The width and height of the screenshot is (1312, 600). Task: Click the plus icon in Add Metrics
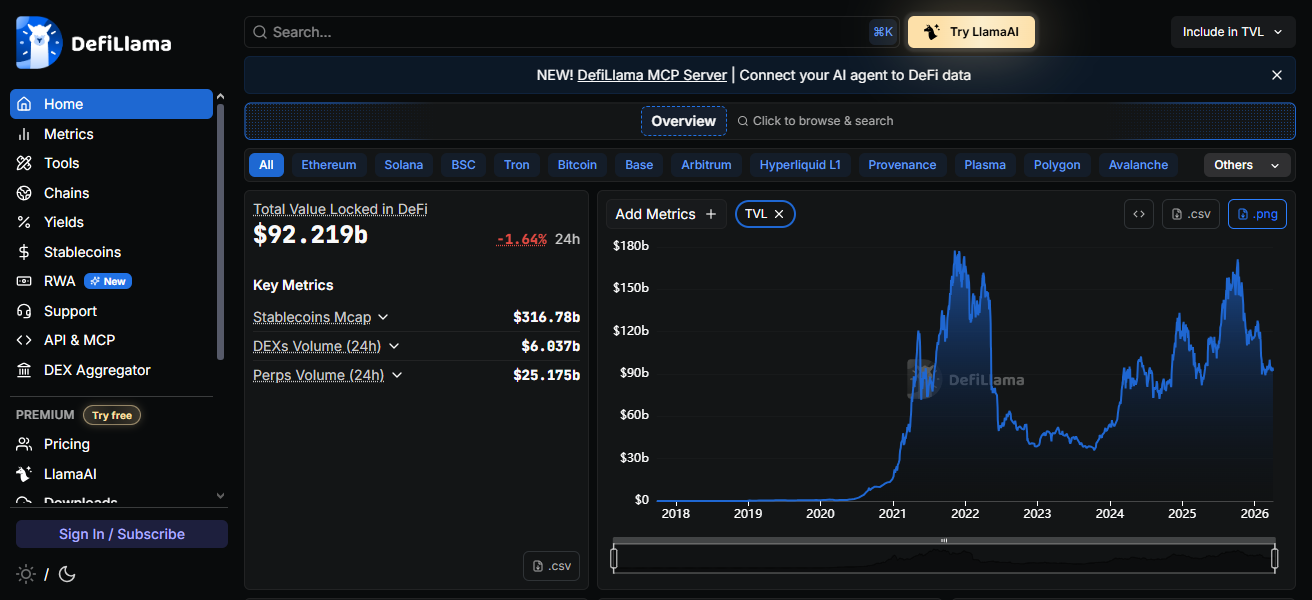711,214
